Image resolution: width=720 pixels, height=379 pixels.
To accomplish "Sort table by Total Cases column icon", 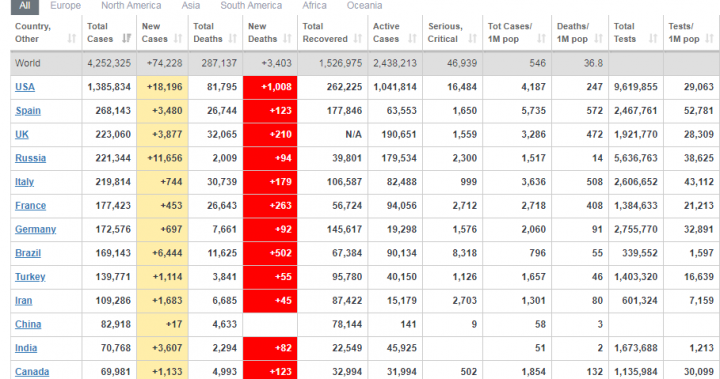I will click(x=126, y=39).
